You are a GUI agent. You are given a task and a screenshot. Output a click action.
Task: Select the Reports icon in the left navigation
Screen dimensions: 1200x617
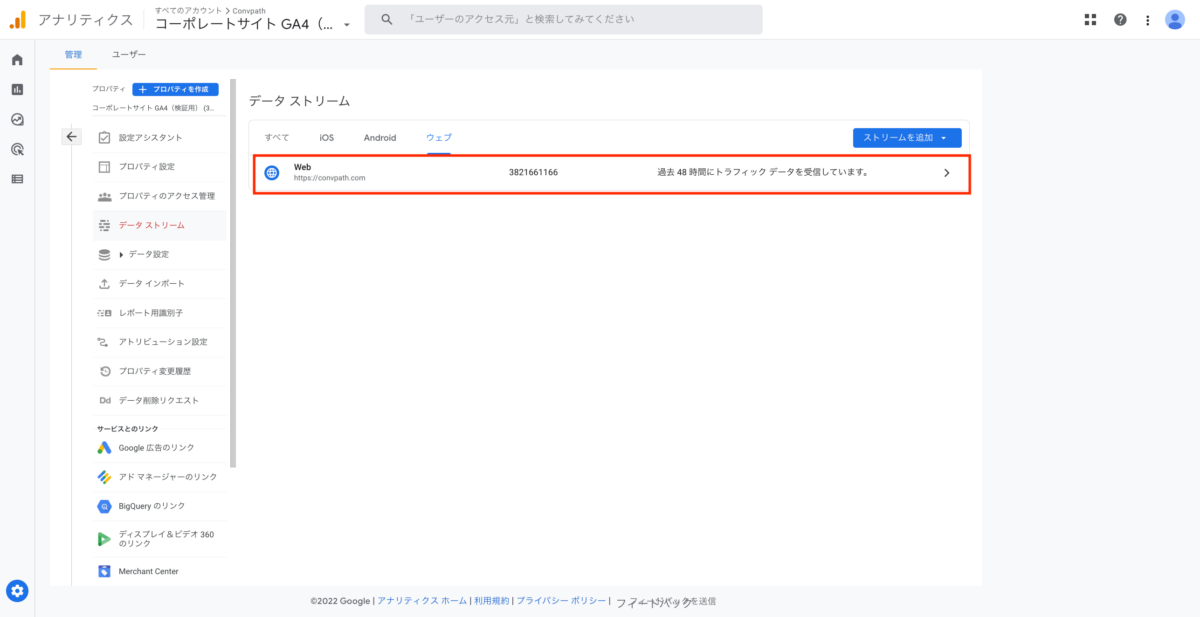(15, 91)
